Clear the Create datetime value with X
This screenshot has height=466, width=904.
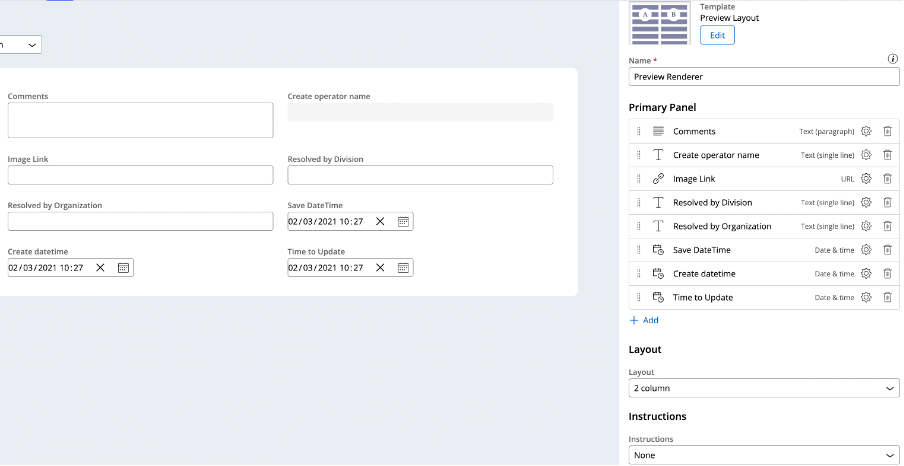(x=100, y=268)
